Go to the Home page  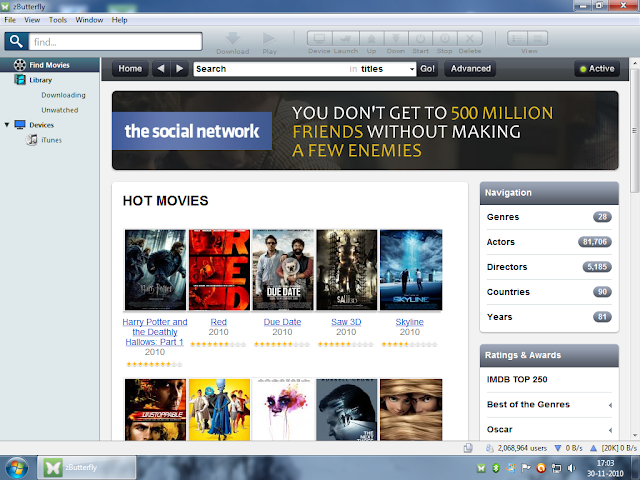[130, 69]
